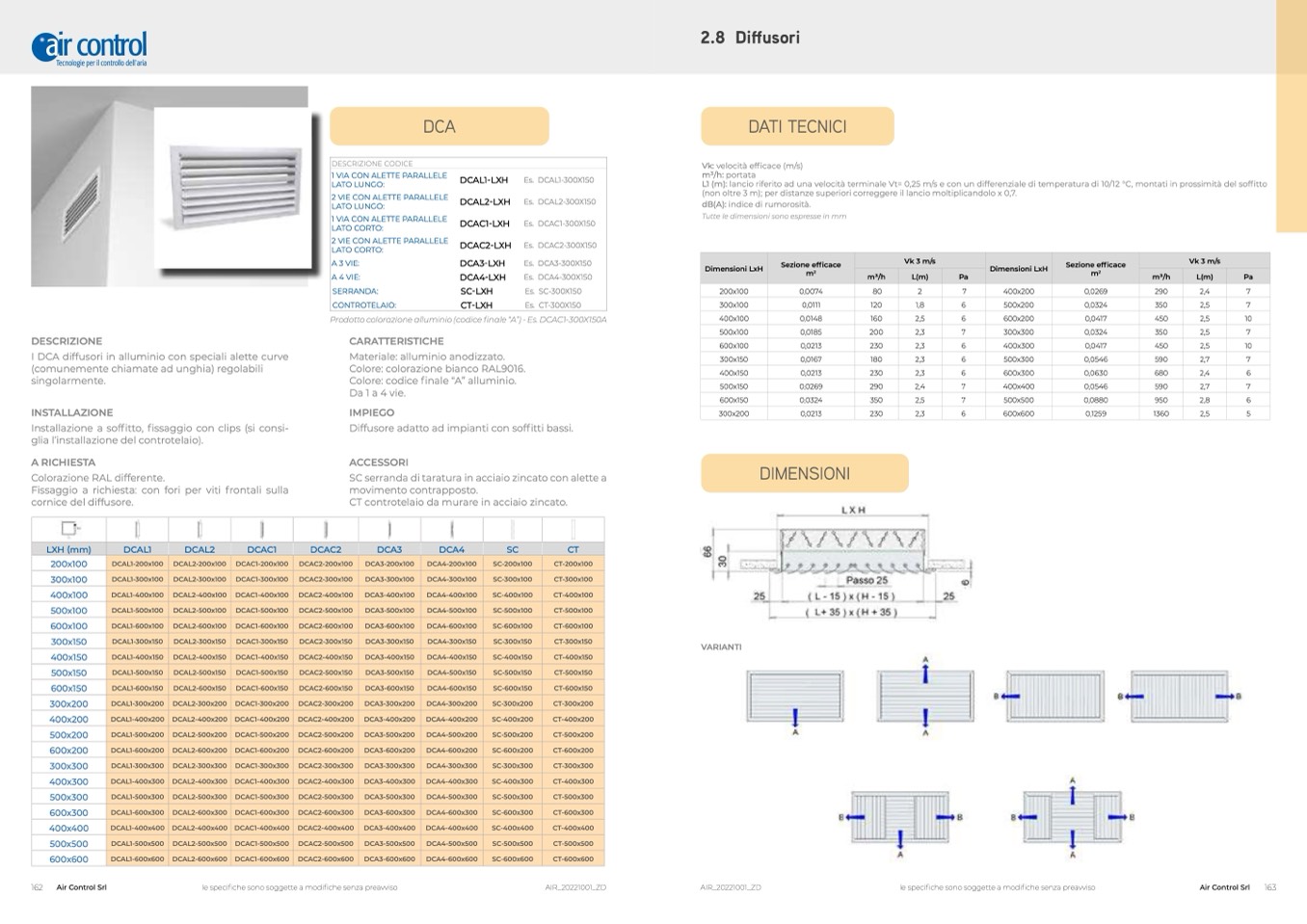Click the DCAC2 column header

point(326,549)
